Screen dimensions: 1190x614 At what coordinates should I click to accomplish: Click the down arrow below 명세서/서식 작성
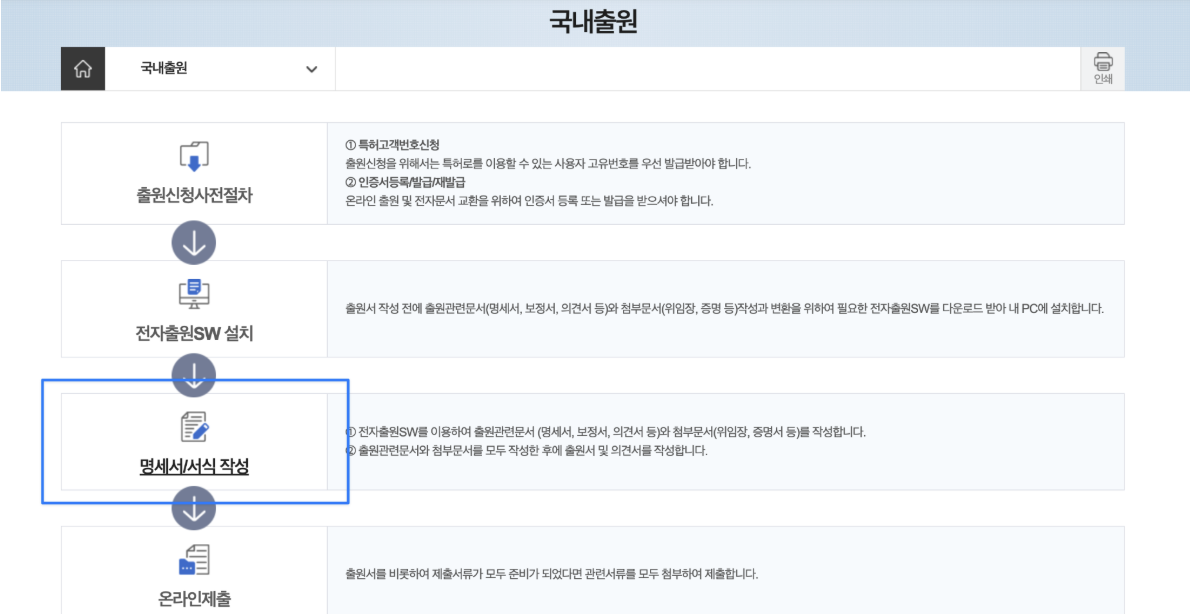click(194, 508)
